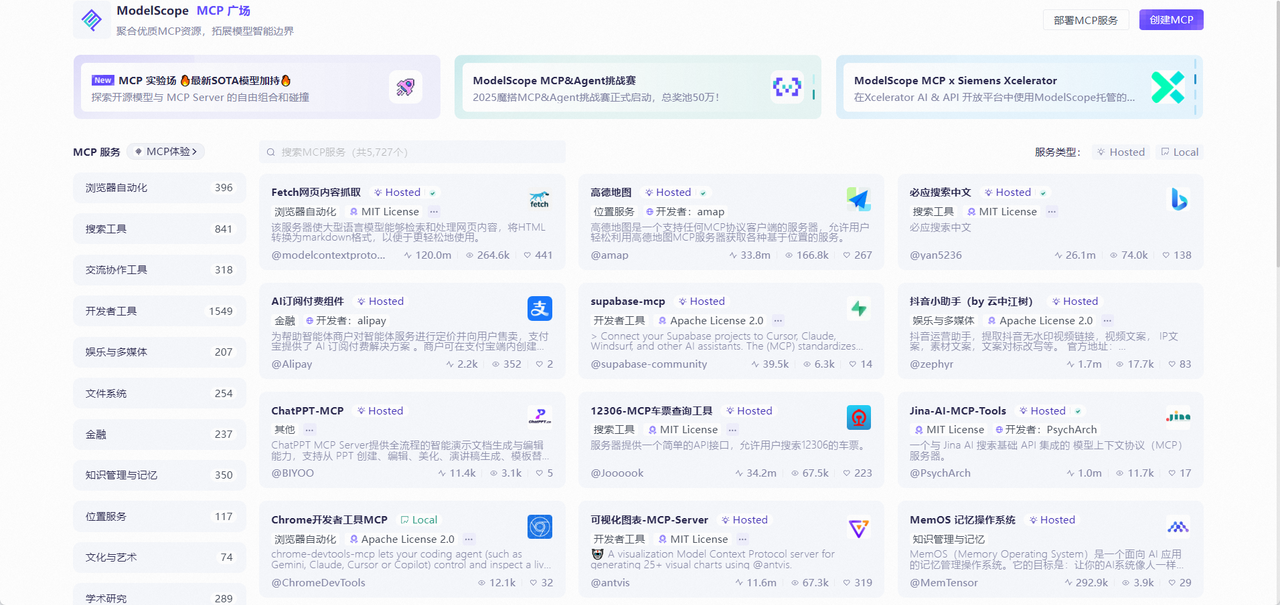Screen dimensions: 1280x605
Task: Click the 12306 railway logo icon
Action: tap(858, 417)
